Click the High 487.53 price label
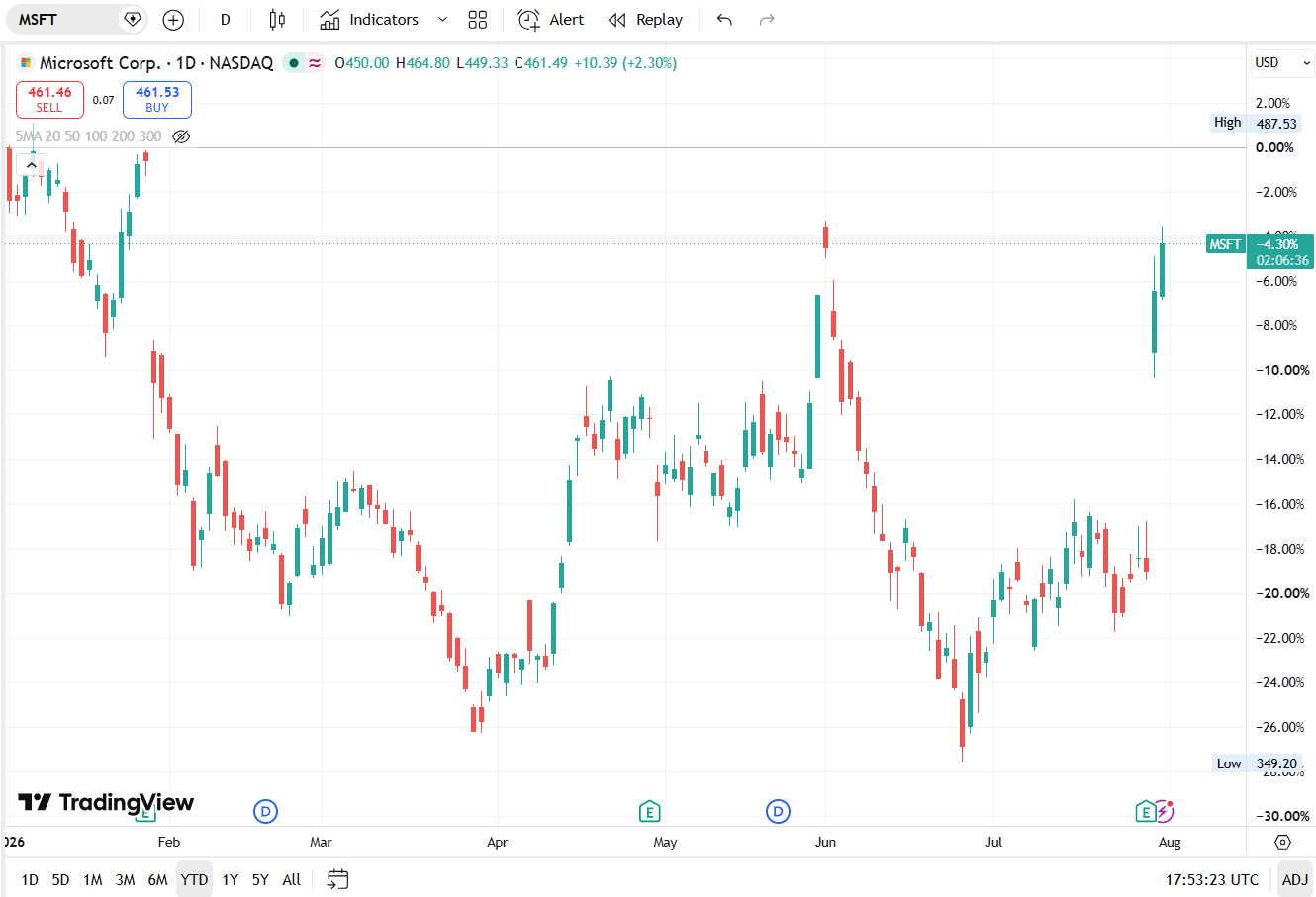The width and height of the screenshot is (1316, 897). 1256,123
